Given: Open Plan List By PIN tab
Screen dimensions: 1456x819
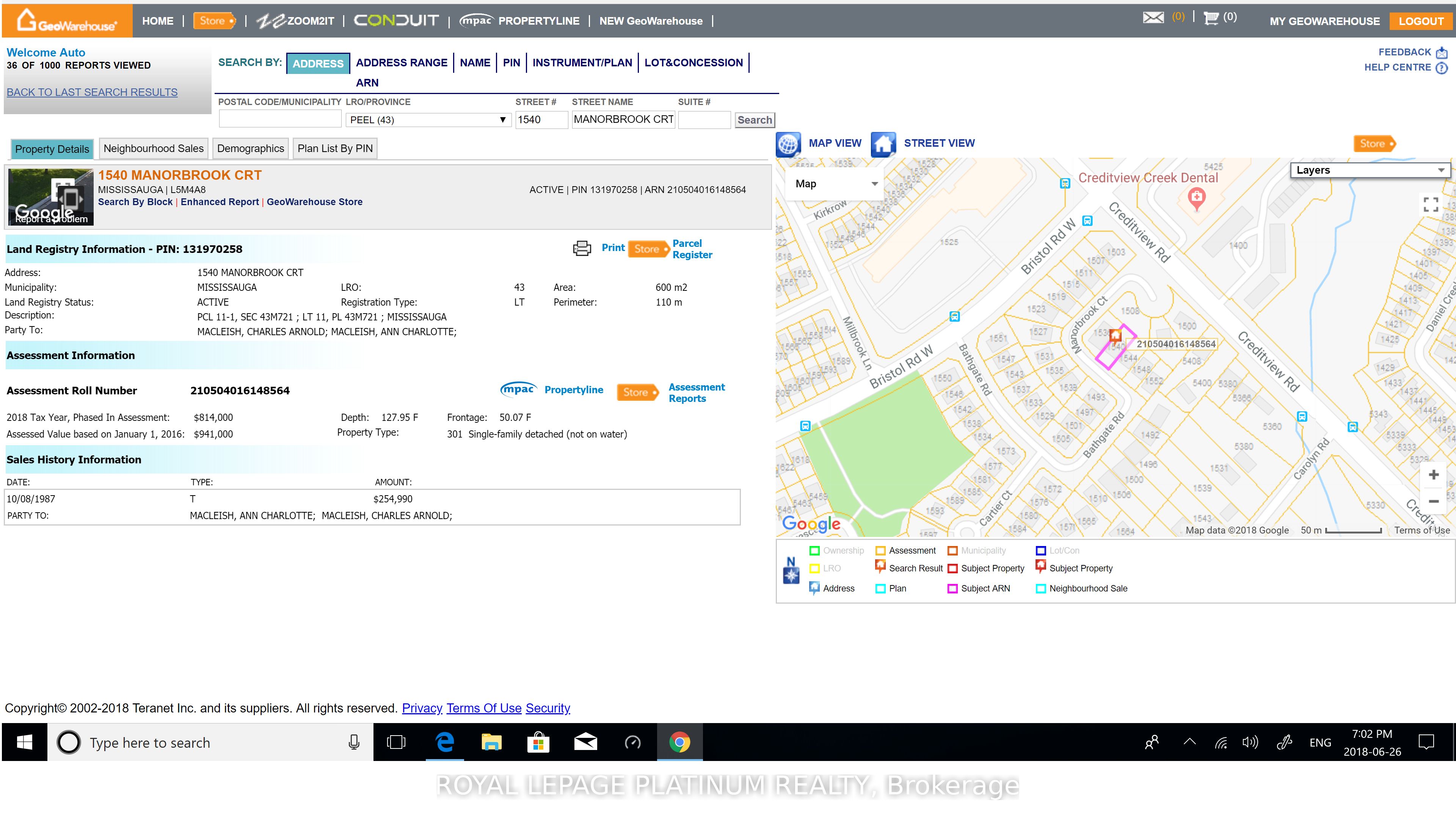Looking at the screenshot, I should [x=335, y=149].
